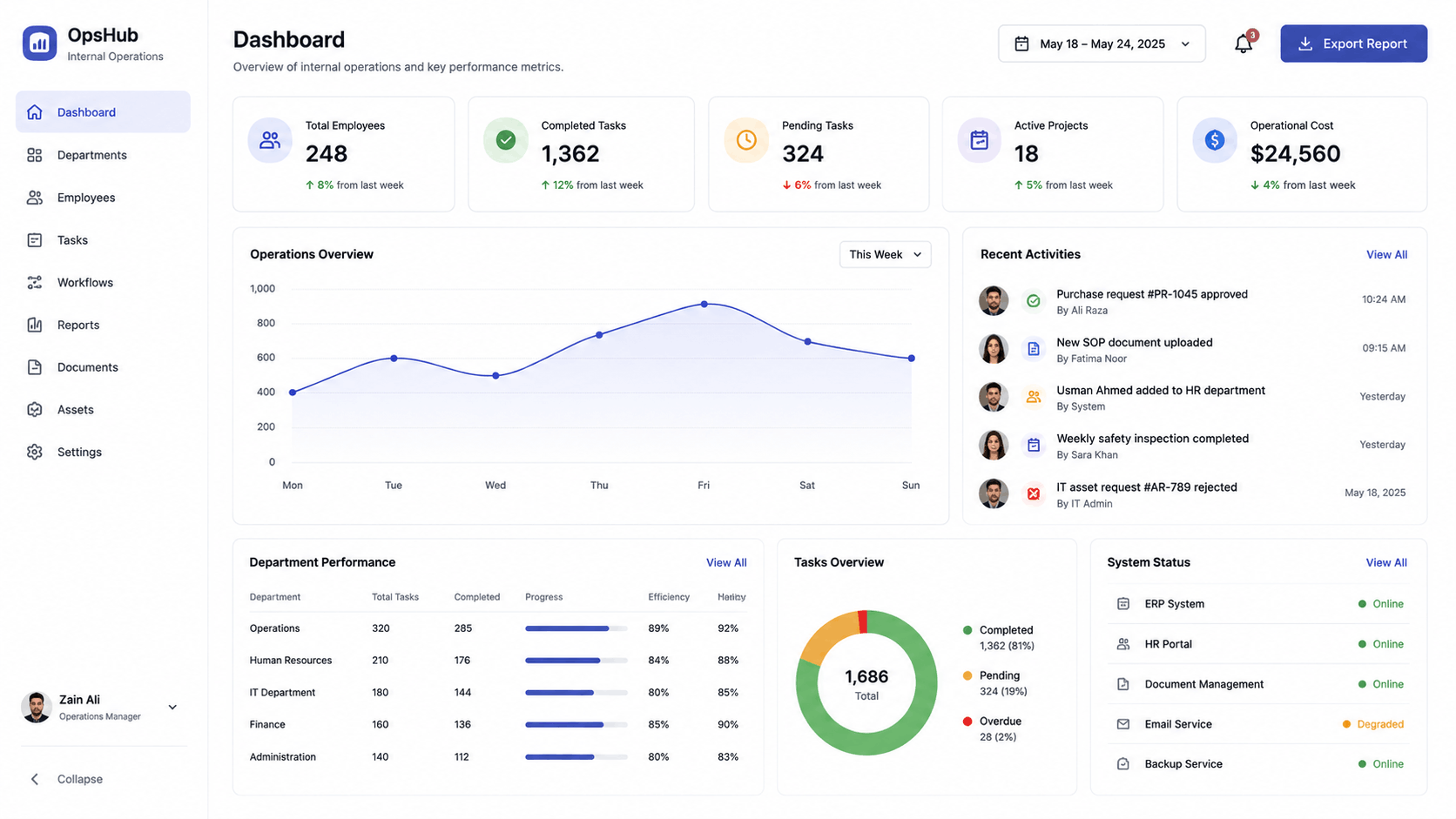
Task: Click calendar icon beside Weekly safety inspection
Action: (x=1034, y=446)
